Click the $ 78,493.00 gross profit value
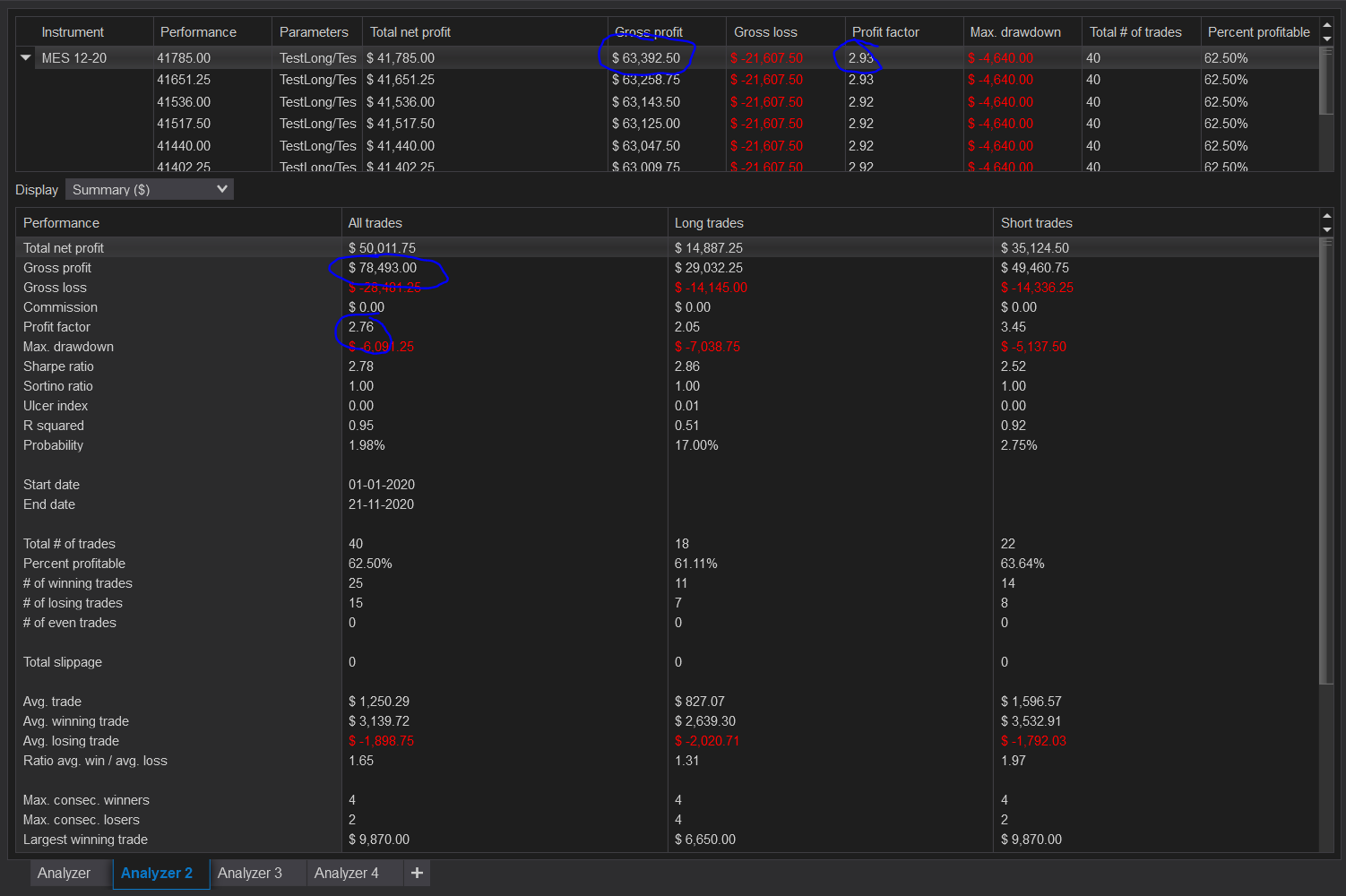The image size is (1346, 896). [383, 268]
